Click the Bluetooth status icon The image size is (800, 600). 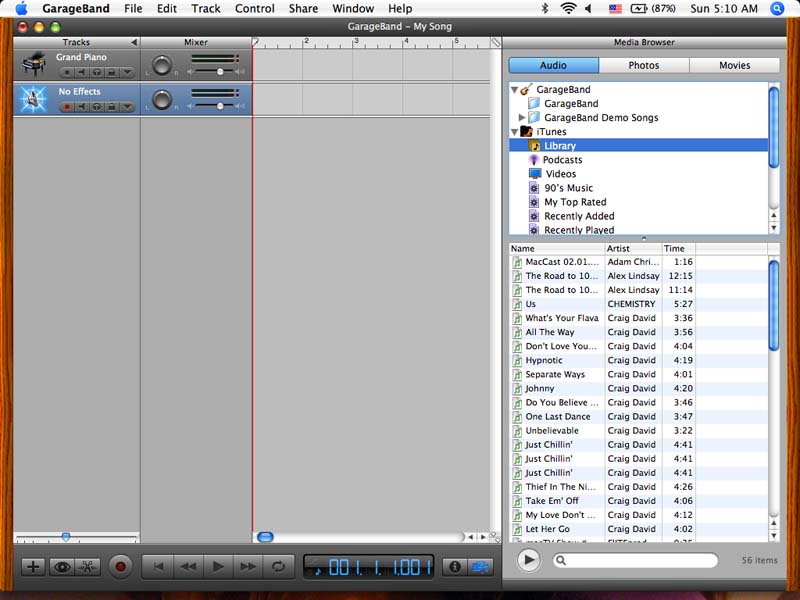(x=545, y=8)
